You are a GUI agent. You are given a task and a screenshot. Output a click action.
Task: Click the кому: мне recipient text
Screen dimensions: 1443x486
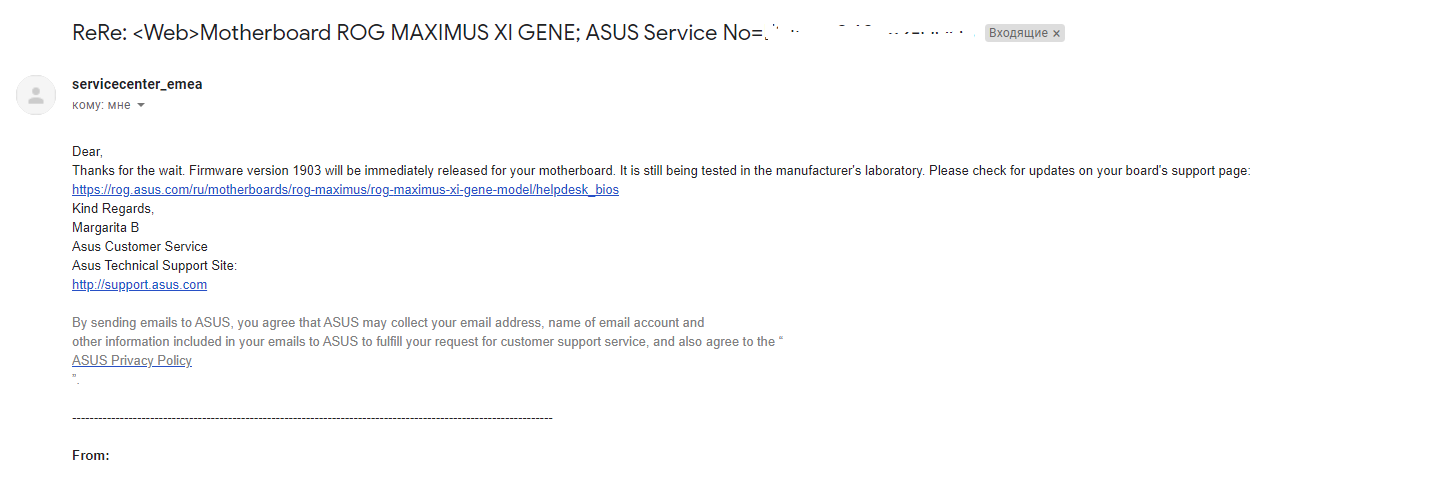point(101,105)
